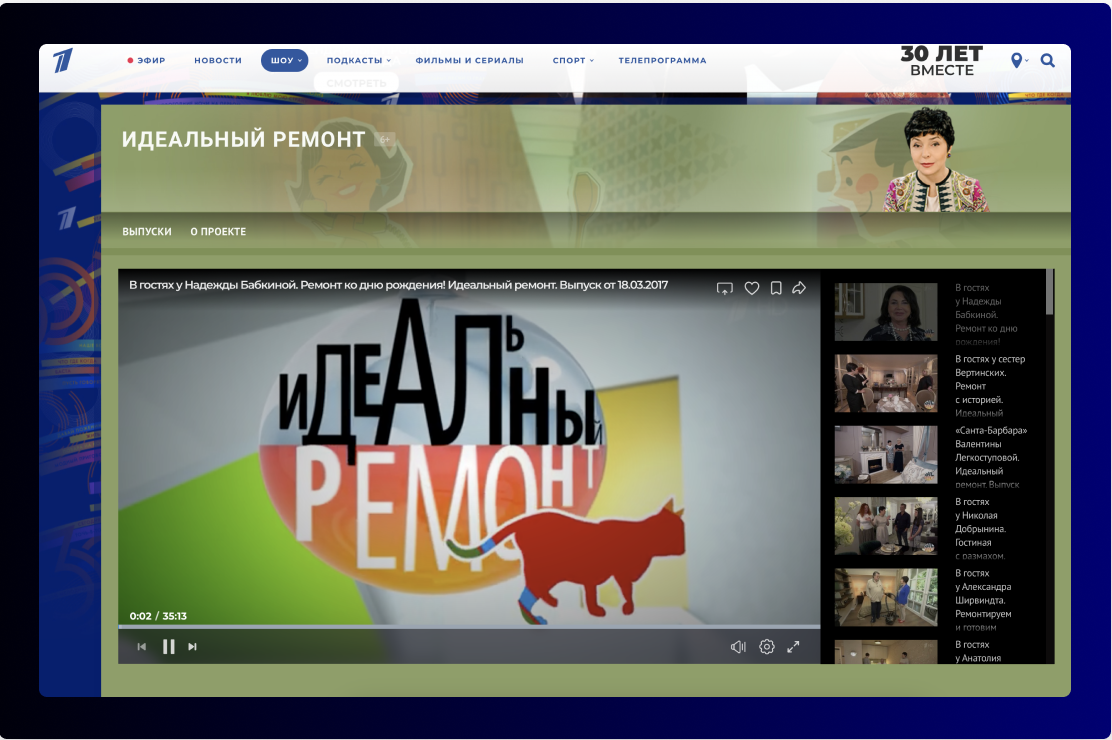
Task: Open the player settings gear
Action: pos(766,646)
